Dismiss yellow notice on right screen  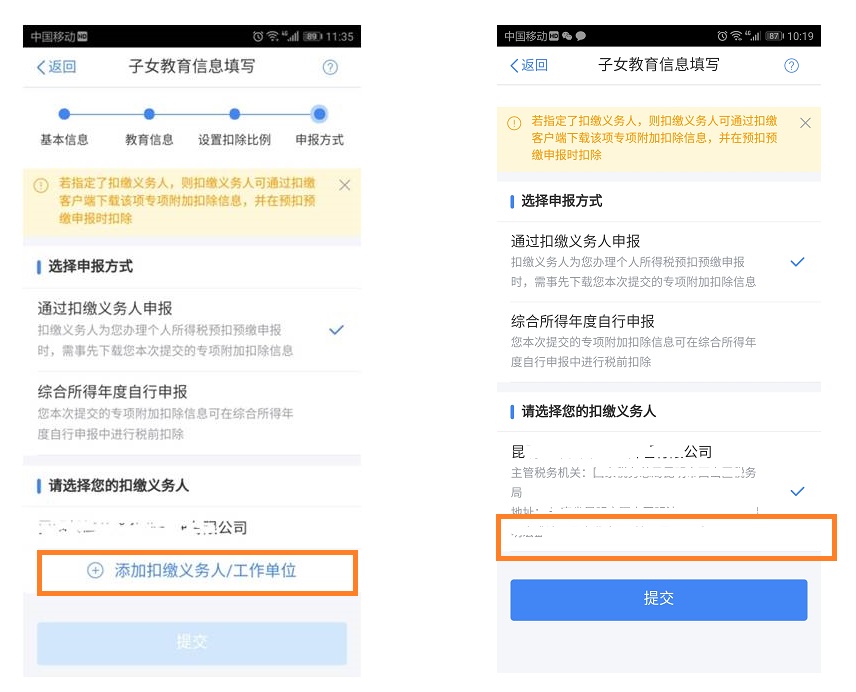(x=805, y=123)
